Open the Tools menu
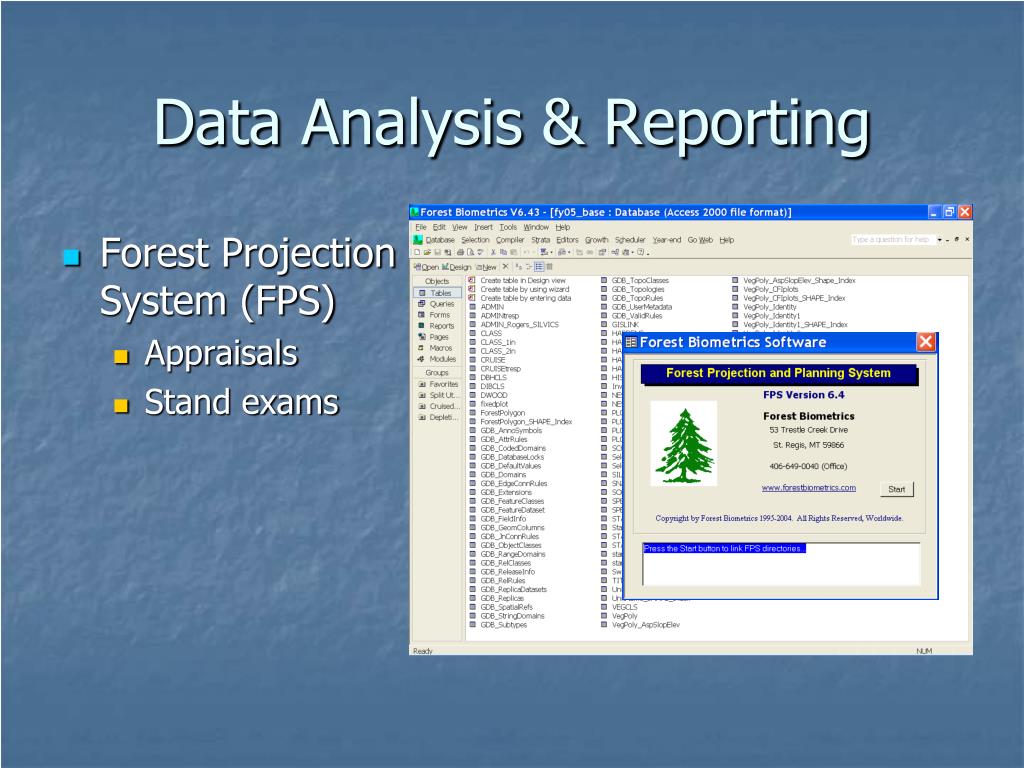The image size is (1024, 768). [x=507, y=227]
